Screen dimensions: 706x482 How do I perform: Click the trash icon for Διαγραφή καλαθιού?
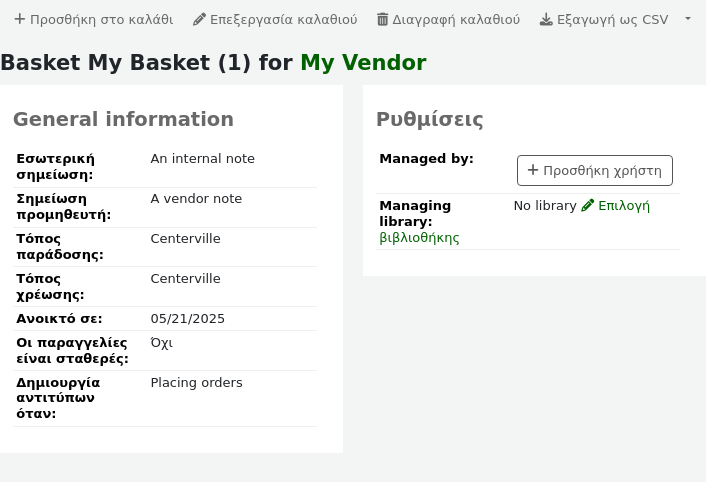coord(382,19)
